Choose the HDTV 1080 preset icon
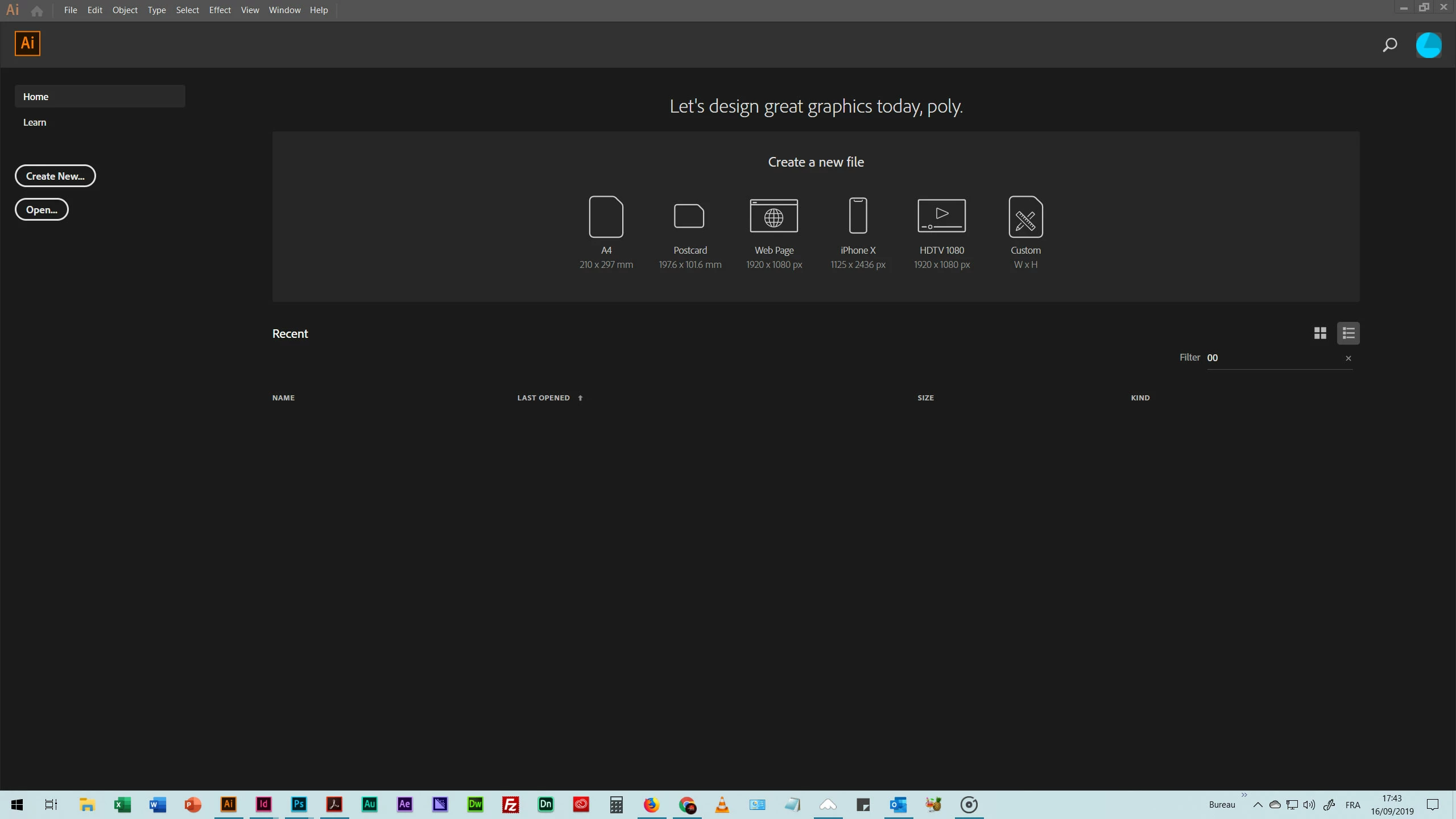 941,216
